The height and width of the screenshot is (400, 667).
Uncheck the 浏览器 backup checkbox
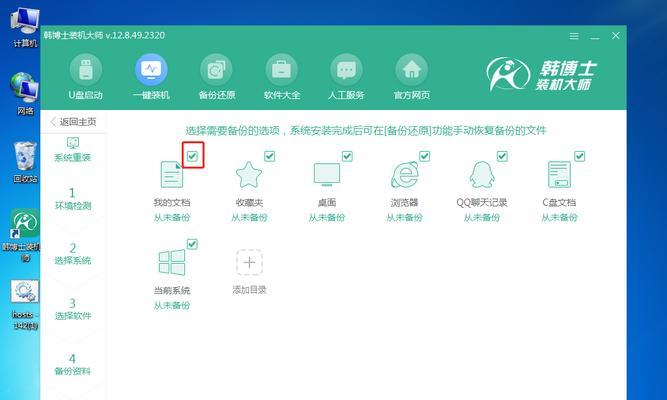pos(425,156)
